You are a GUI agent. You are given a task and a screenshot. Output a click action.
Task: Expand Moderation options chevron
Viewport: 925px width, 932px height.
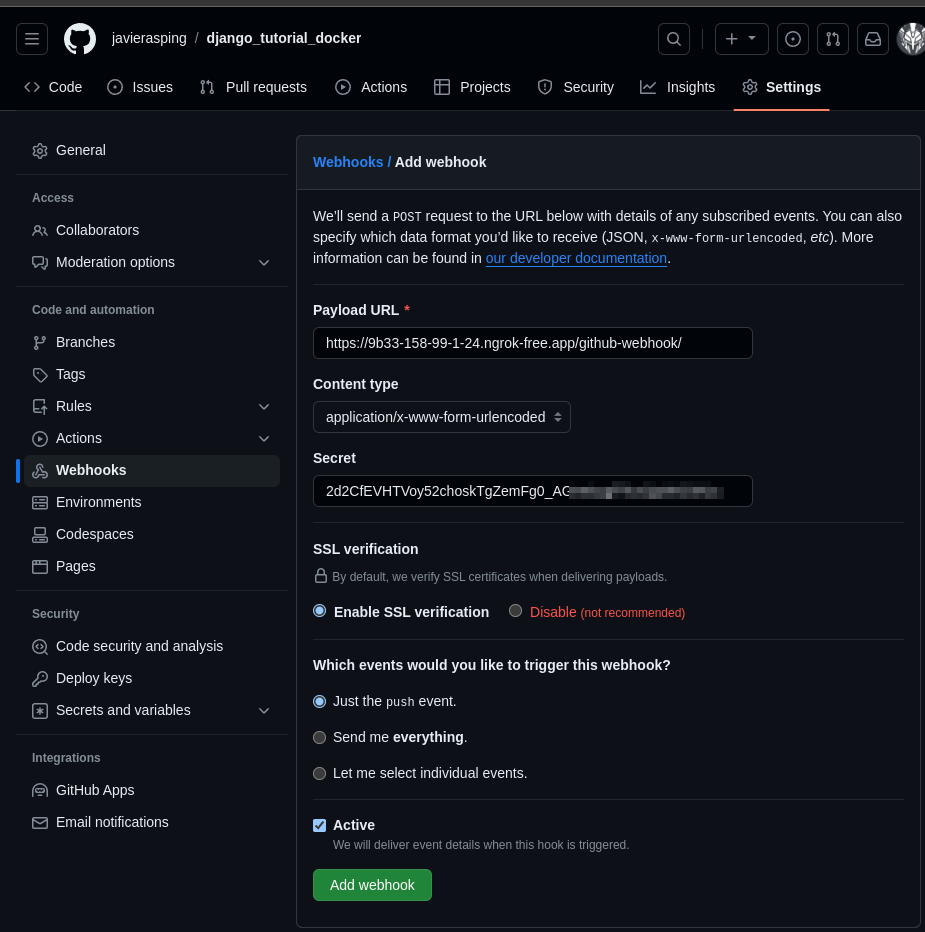[x=264, y=263]
